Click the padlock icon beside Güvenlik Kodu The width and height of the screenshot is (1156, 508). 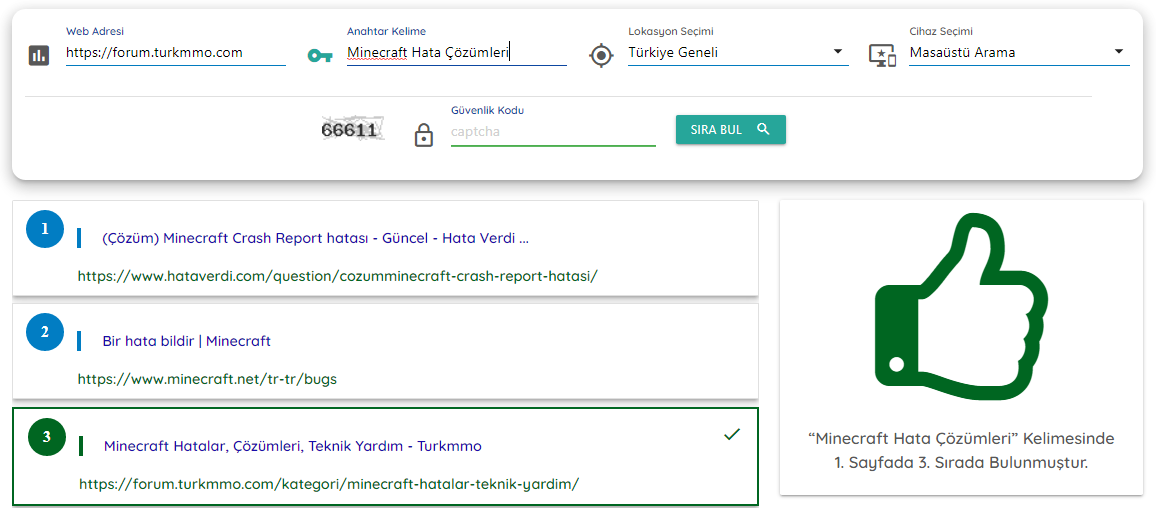click(423, 135)
